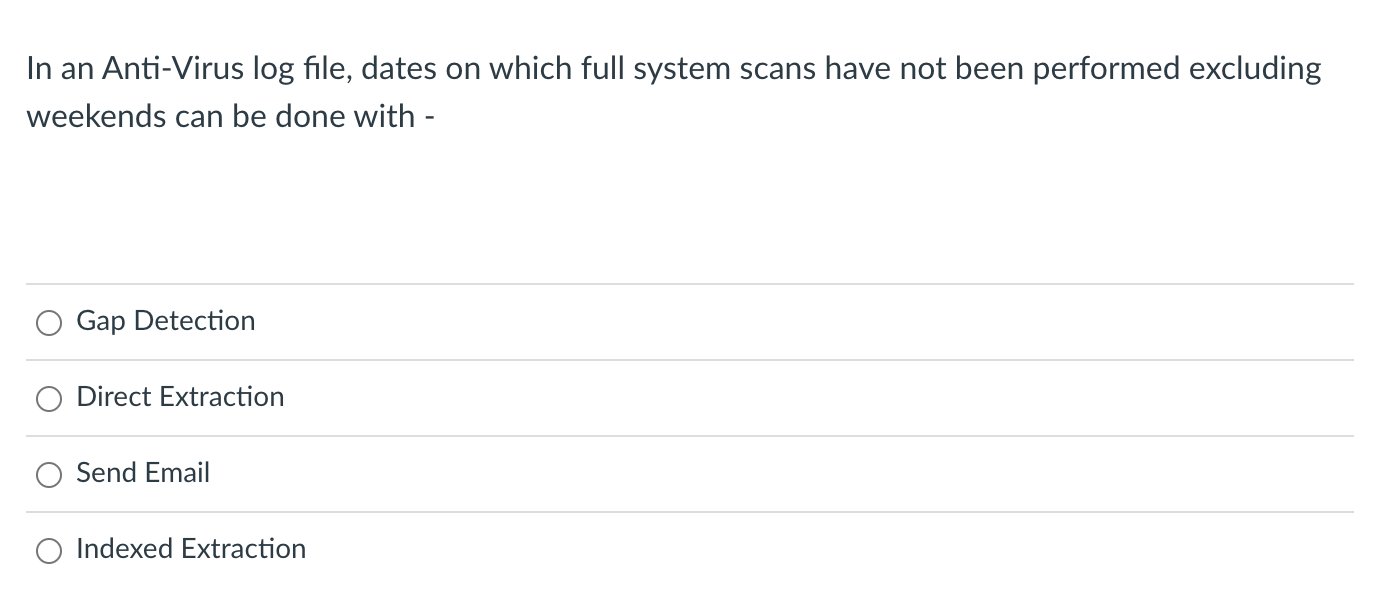This screenshot has height=602, width=1382.
Task: Mark the Send Email radio button
Action: [x=49, y=474]
